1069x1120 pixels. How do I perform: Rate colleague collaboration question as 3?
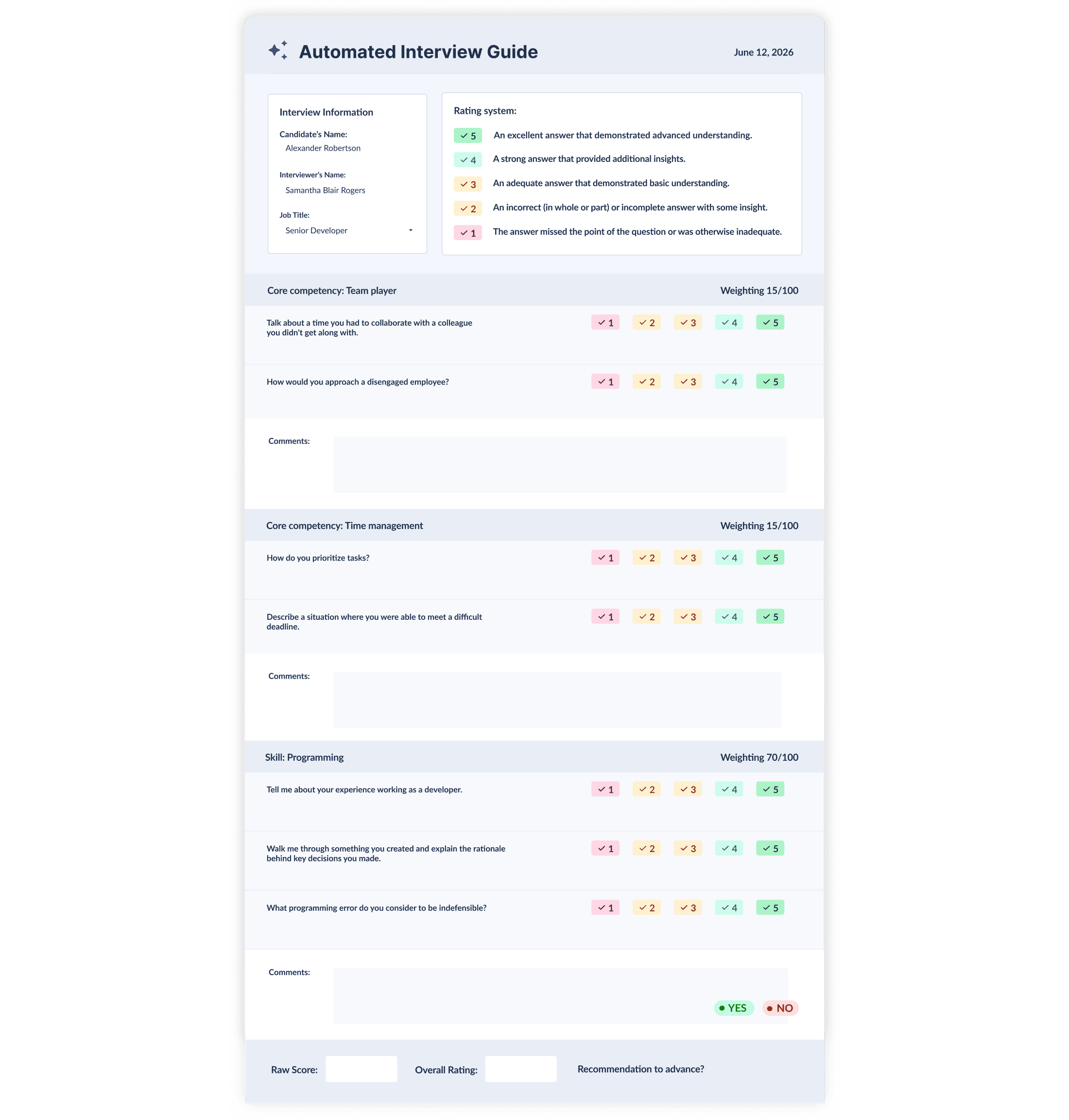click(688, 323)
